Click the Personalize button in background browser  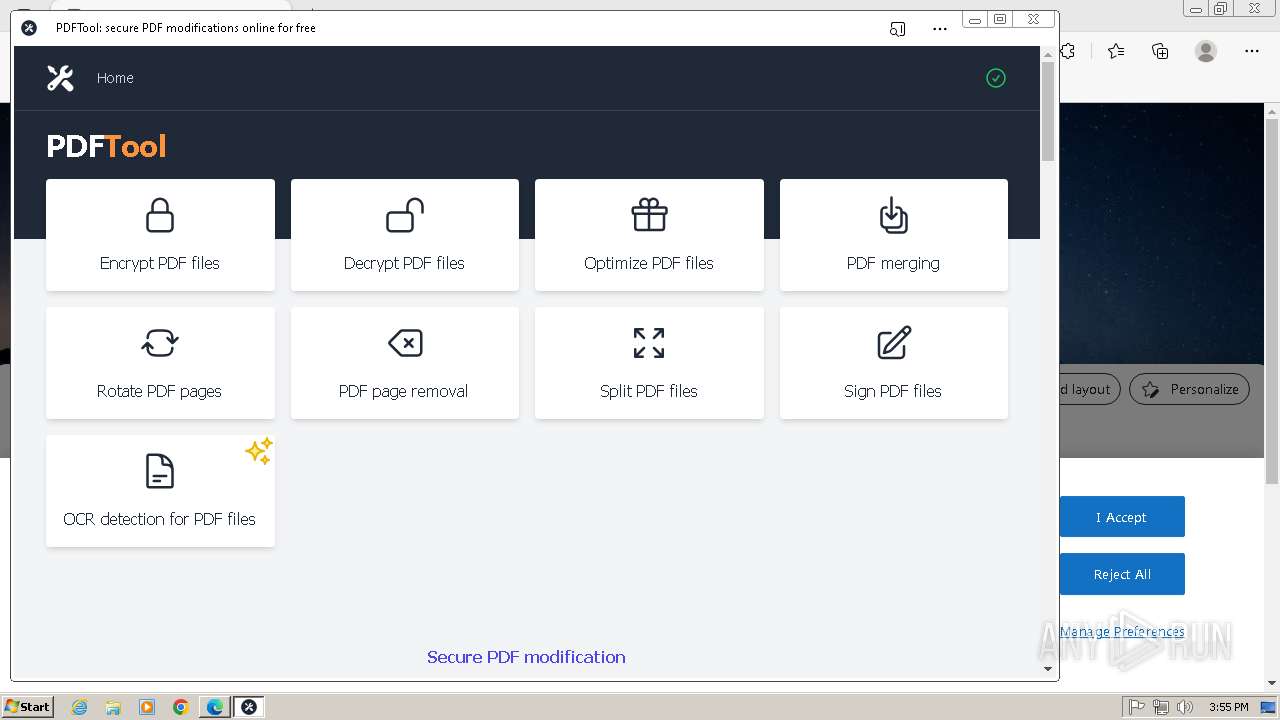pyautogui.click(x=1189, y=389)
